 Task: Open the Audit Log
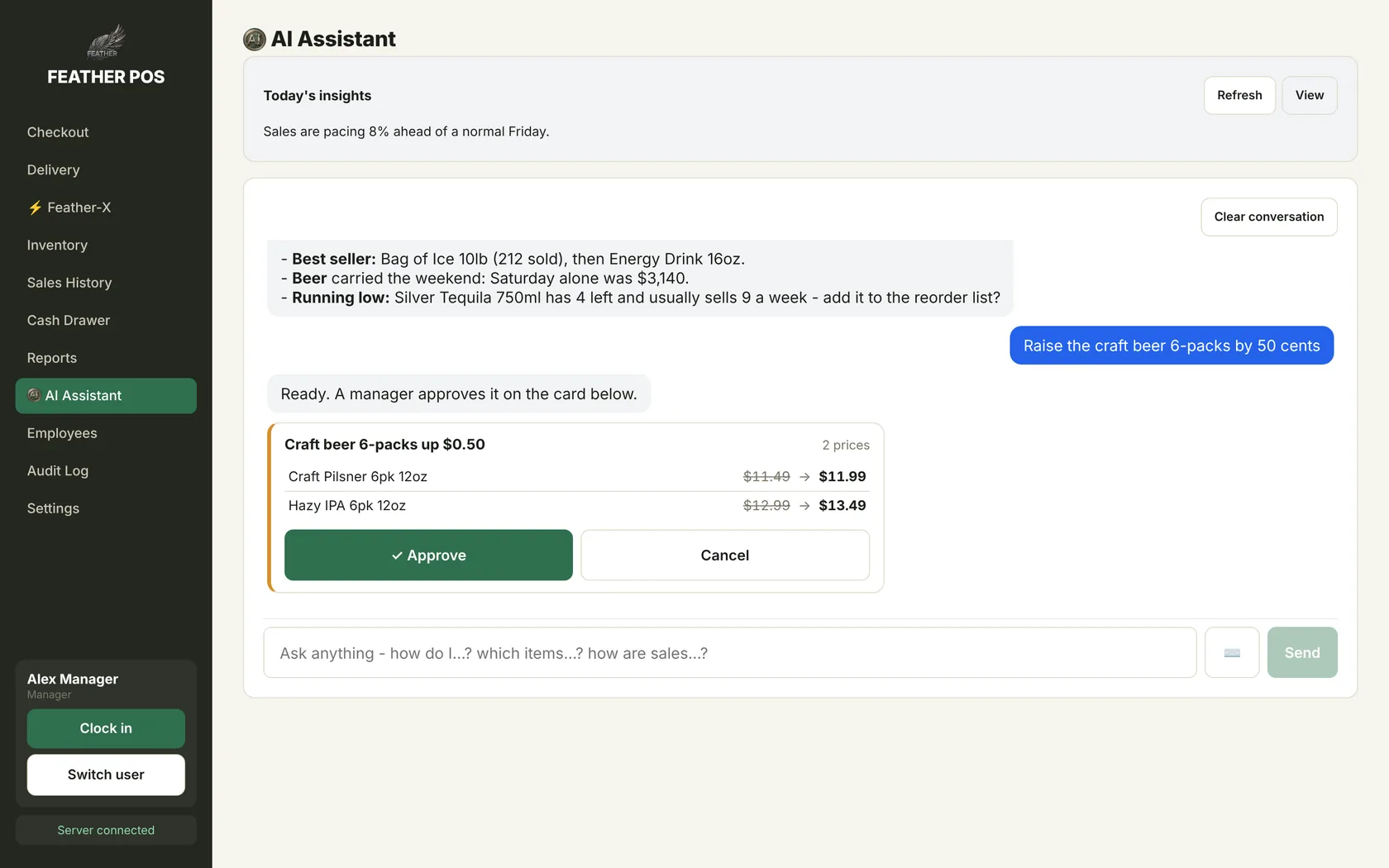pos(106,470)
